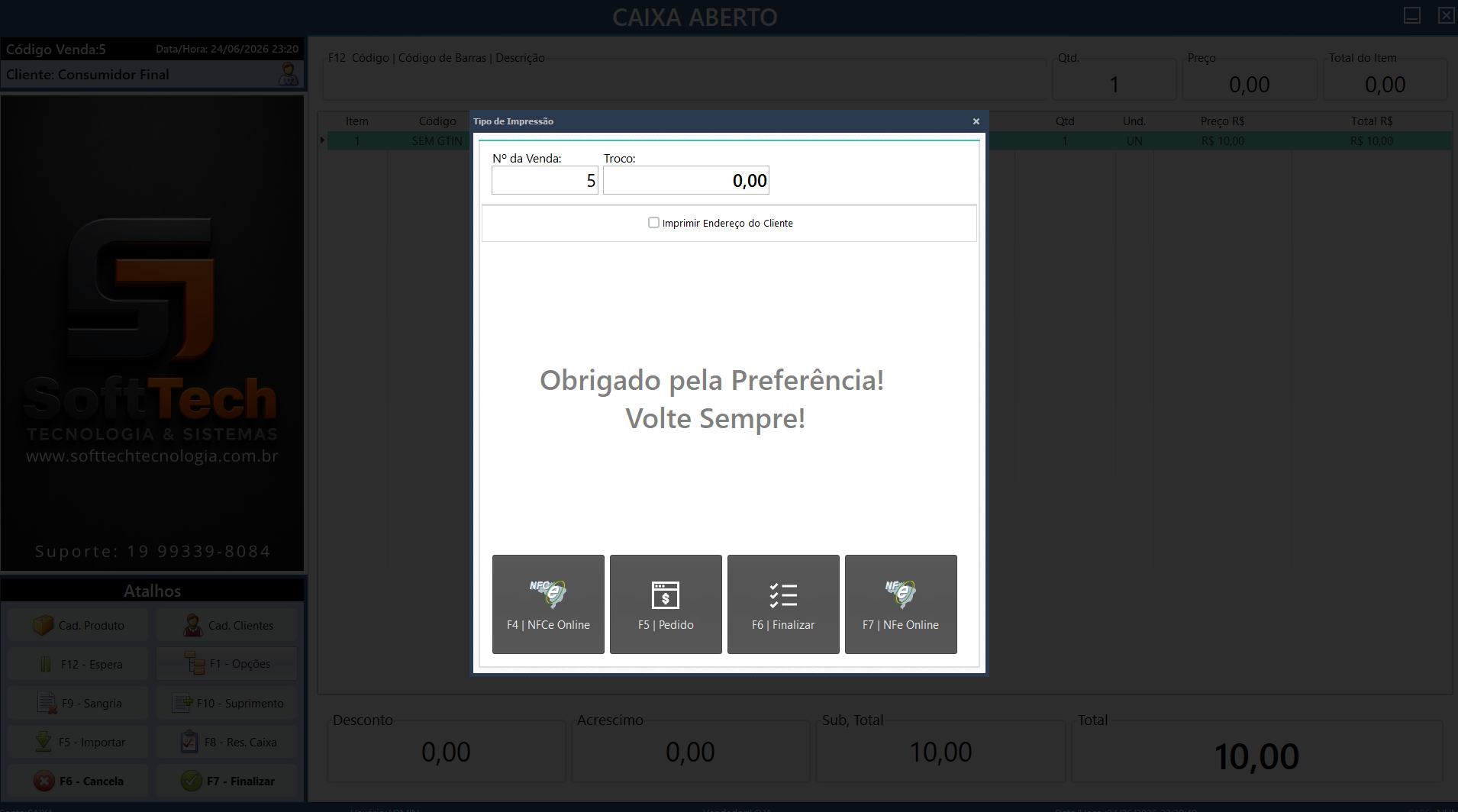This screenshot has width=1458, height=812.
Task: Click the green F7 Finalizar check icon
Action: coord(192,781)
